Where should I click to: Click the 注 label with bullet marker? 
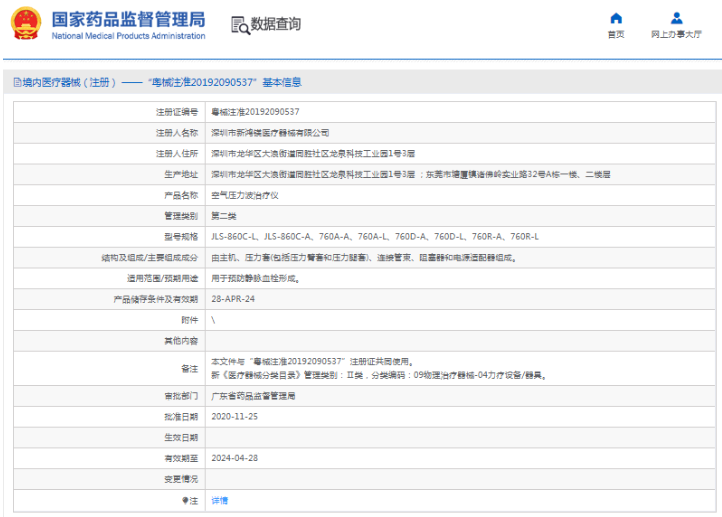tap(190, 500)
